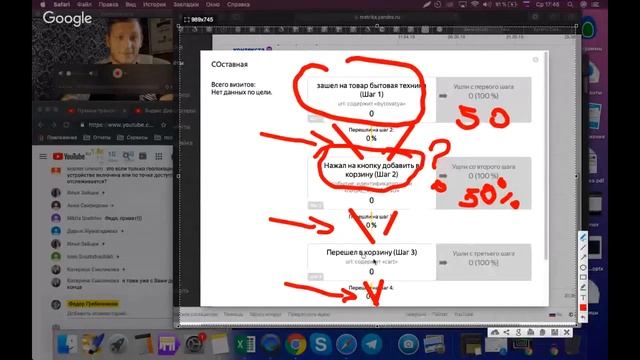Open the red color picker swatch

(583, 307)
